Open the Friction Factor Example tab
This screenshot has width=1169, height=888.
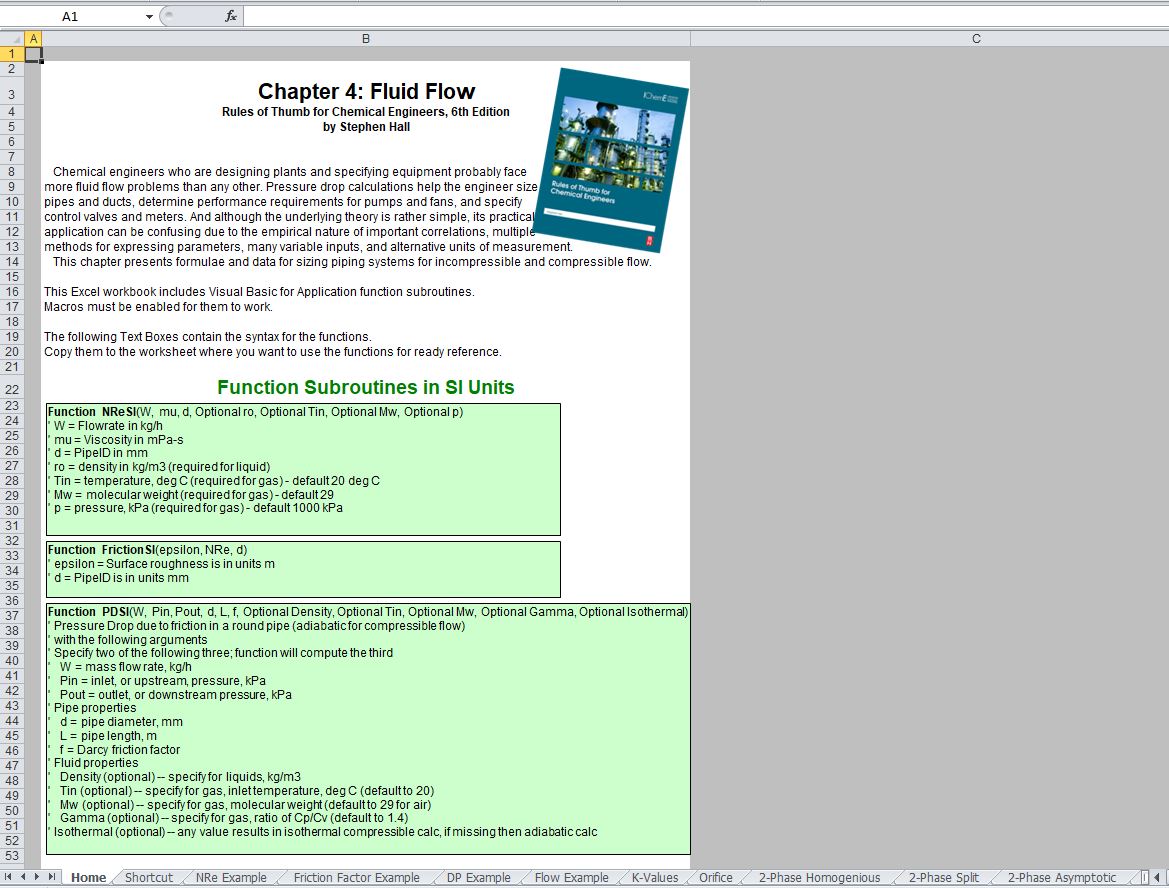coord(356,878)
